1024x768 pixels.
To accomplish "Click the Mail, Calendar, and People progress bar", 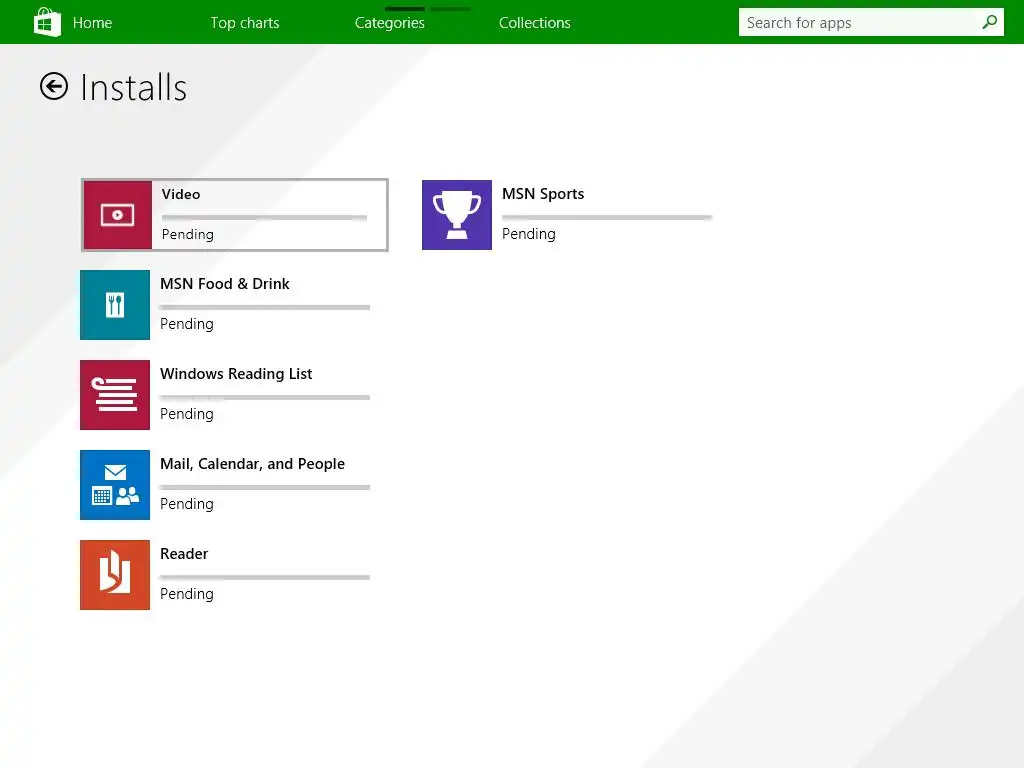I will pos(265,487).
